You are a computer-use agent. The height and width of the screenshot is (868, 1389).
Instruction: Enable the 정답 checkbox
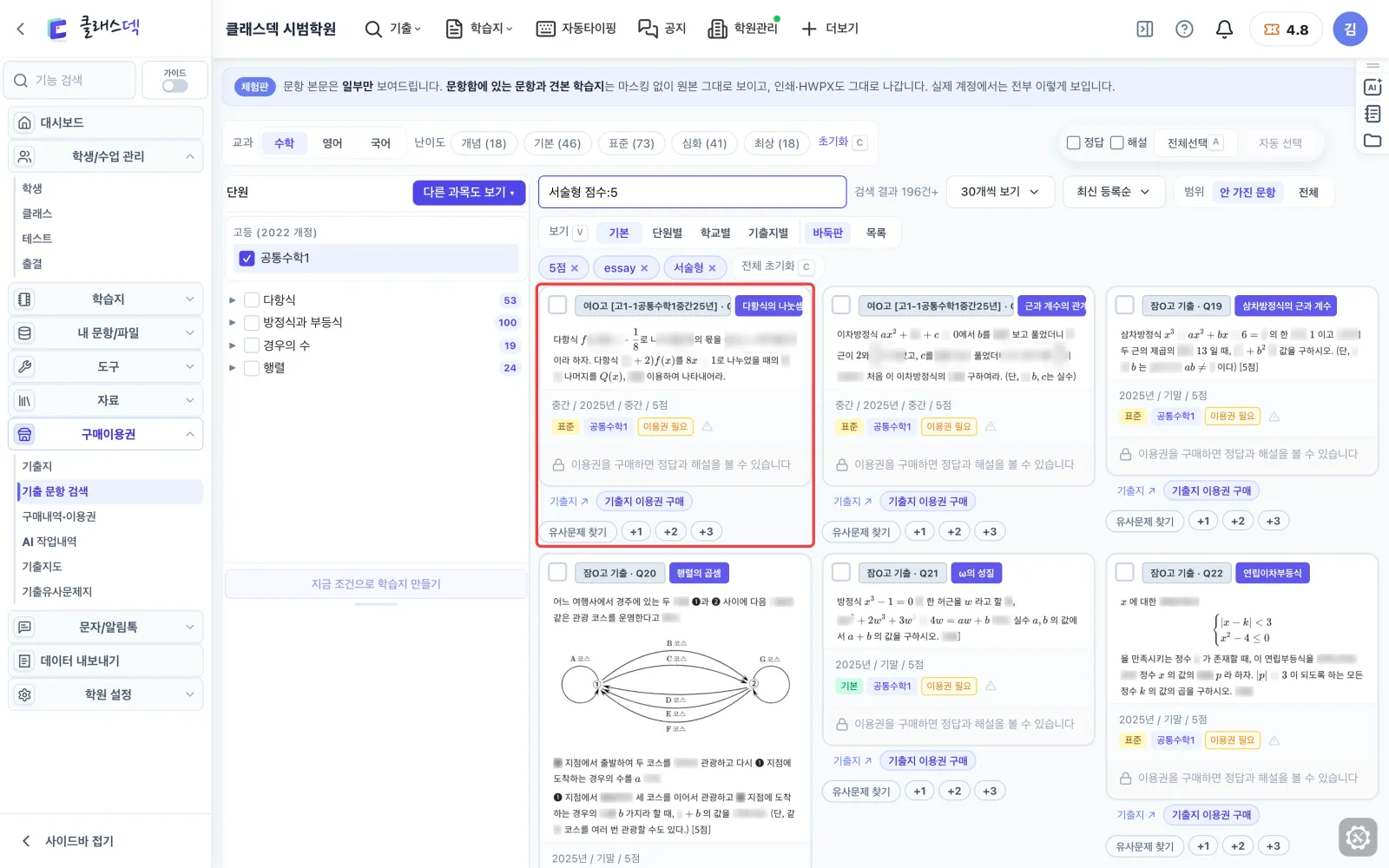(1074, 142)
